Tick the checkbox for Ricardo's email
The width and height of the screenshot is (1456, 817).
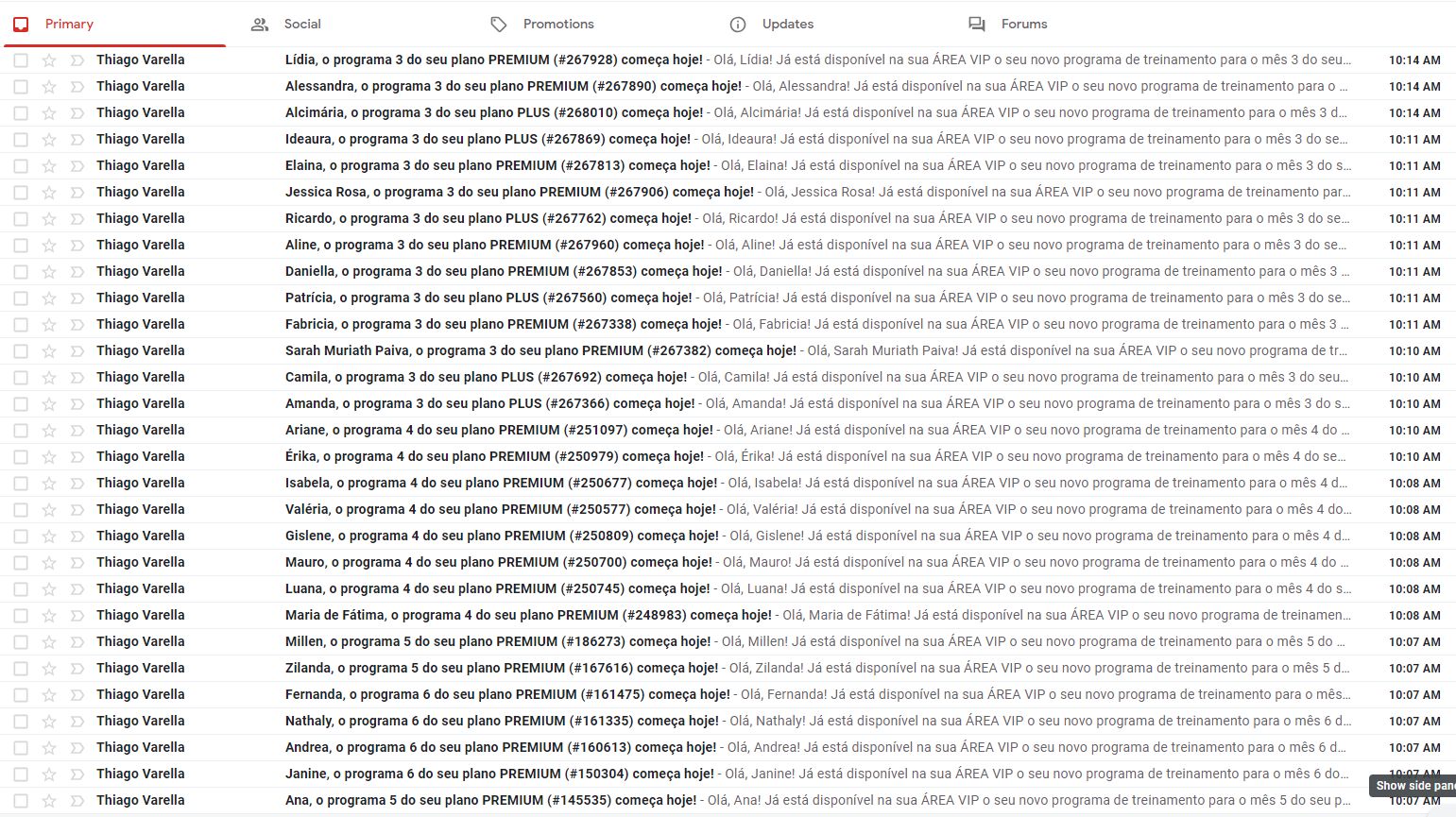[21, 218]
